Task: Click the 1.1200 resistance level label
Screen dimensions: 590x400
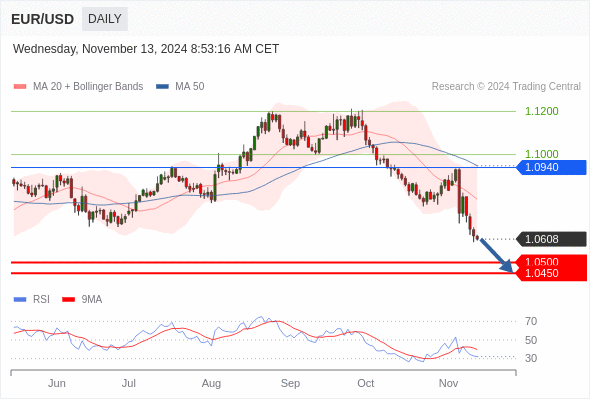Action: click(x=541, y=111)
